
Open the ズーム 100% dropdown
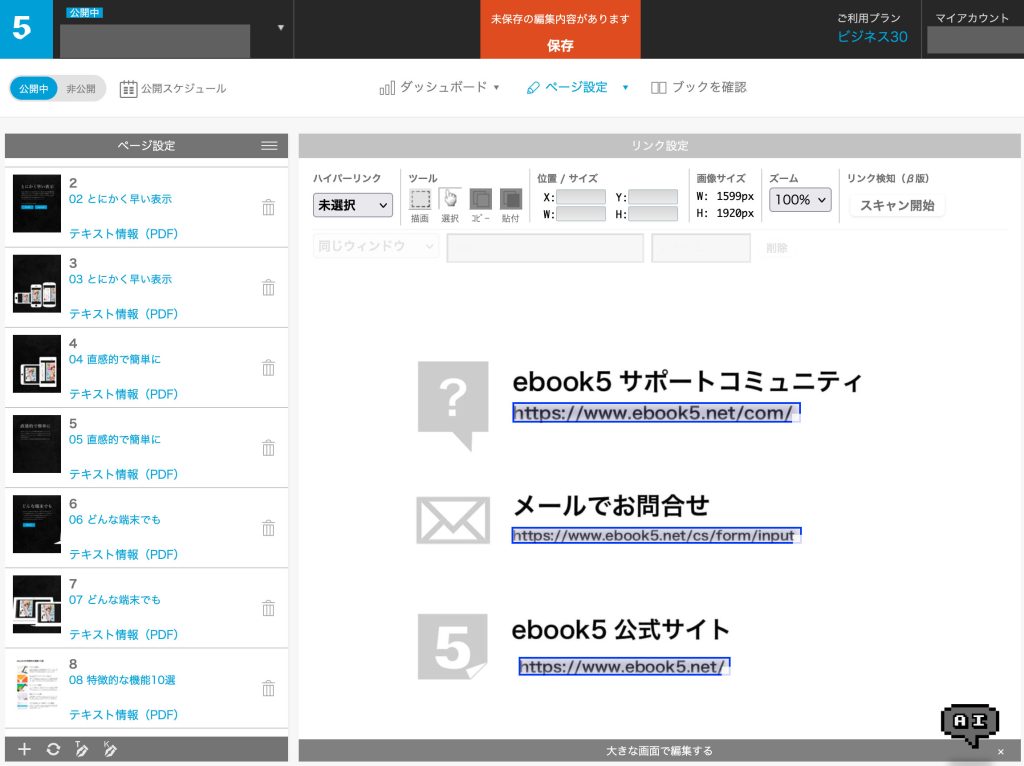(x=800, y=200)
